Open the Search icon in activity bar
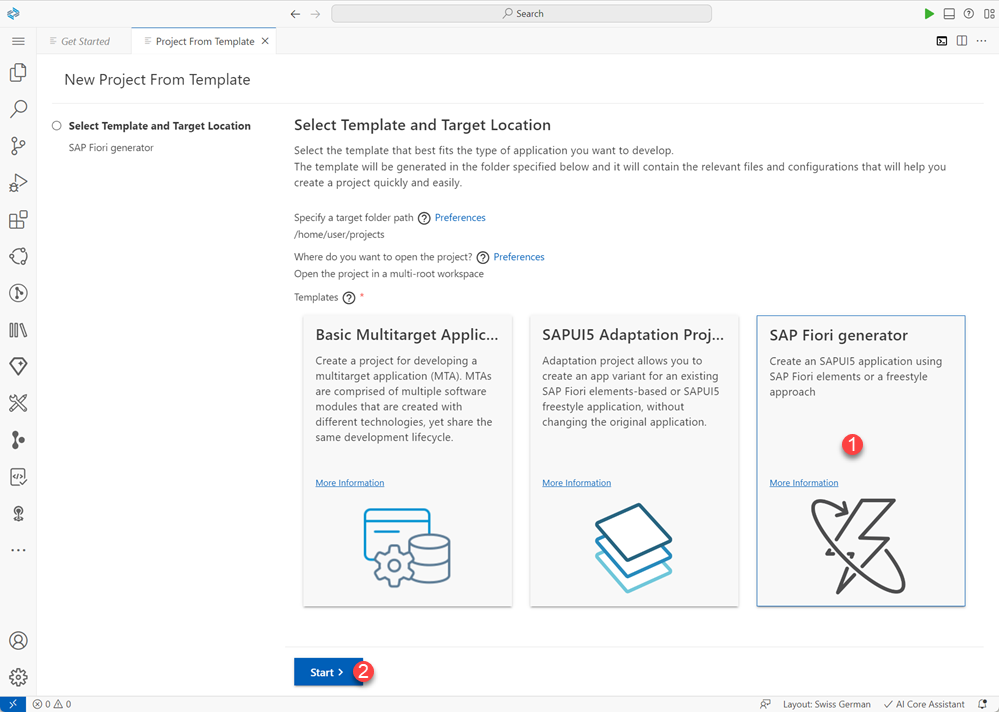Viewport: 1000px width, 712px height. click(18, 109)
